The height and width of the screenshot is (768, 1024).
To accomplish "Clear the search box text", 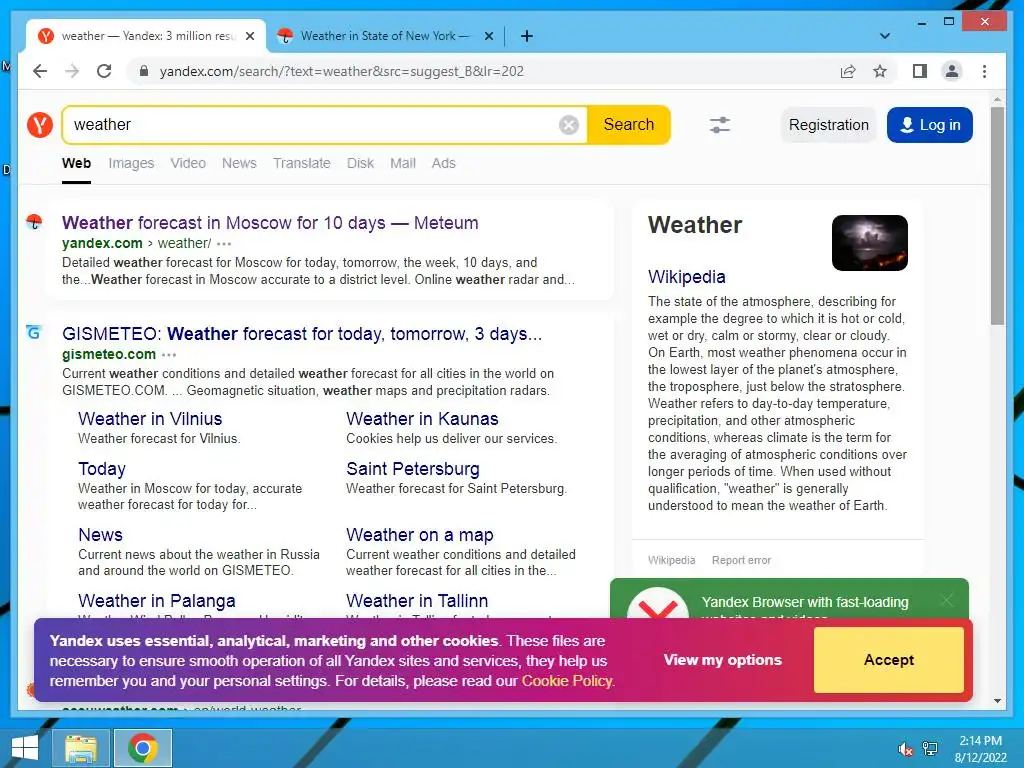I will [569, 125].
